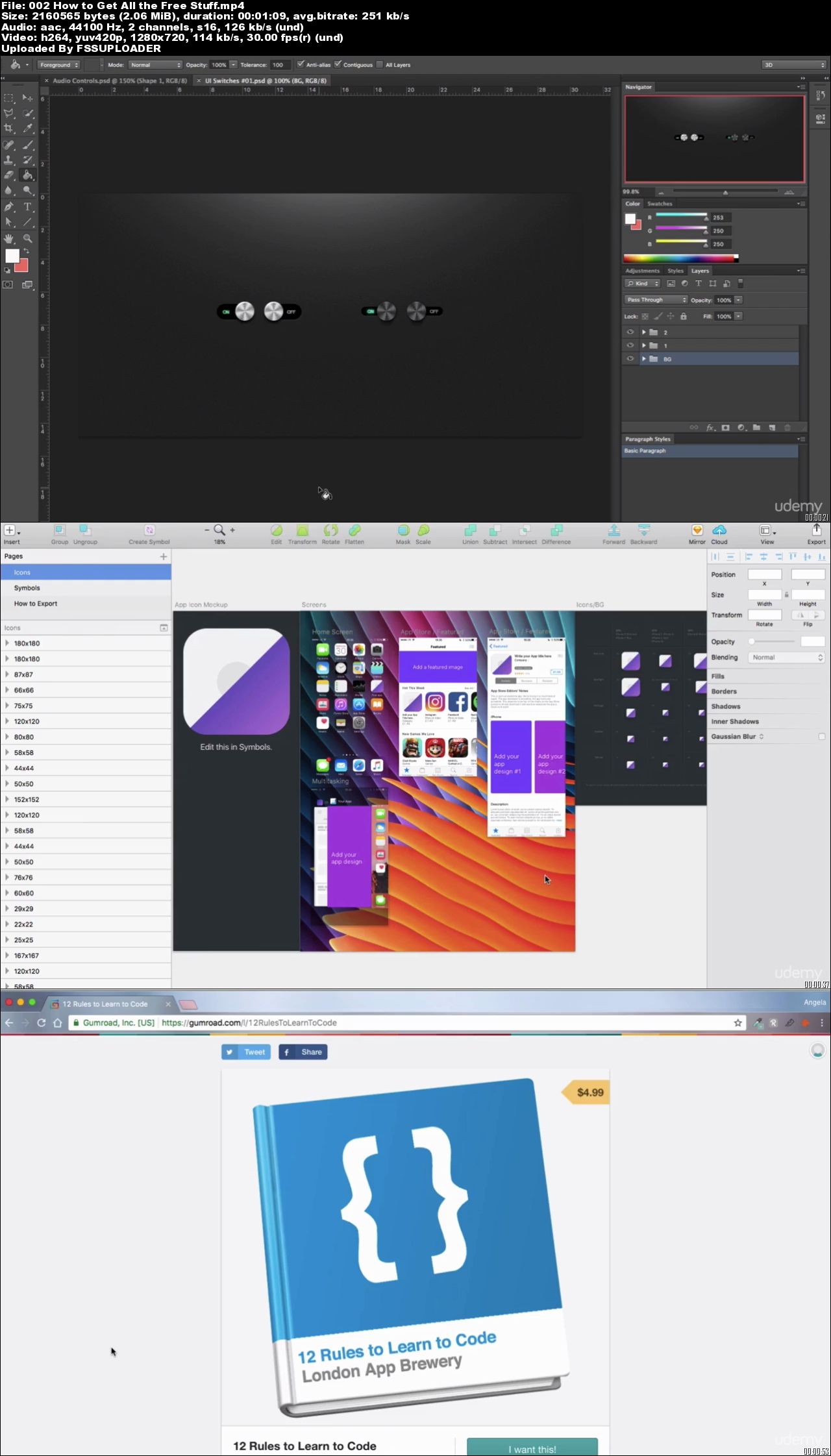The image size is (831, 1456).
Task: Click the Opacity slider in Sketch inspector
Action: click(x=771, y=641)
